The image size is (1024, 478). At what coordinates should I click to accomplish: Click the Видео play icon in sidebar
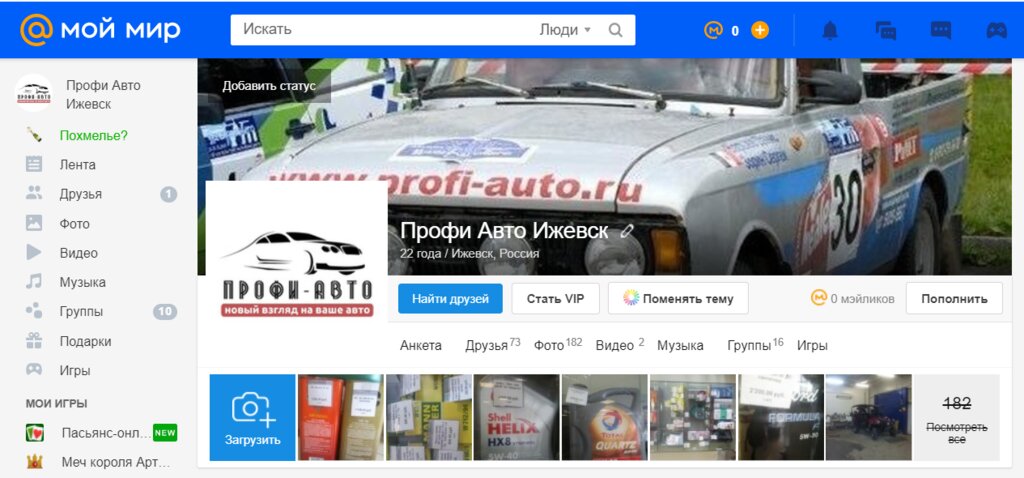coord(34,252)
